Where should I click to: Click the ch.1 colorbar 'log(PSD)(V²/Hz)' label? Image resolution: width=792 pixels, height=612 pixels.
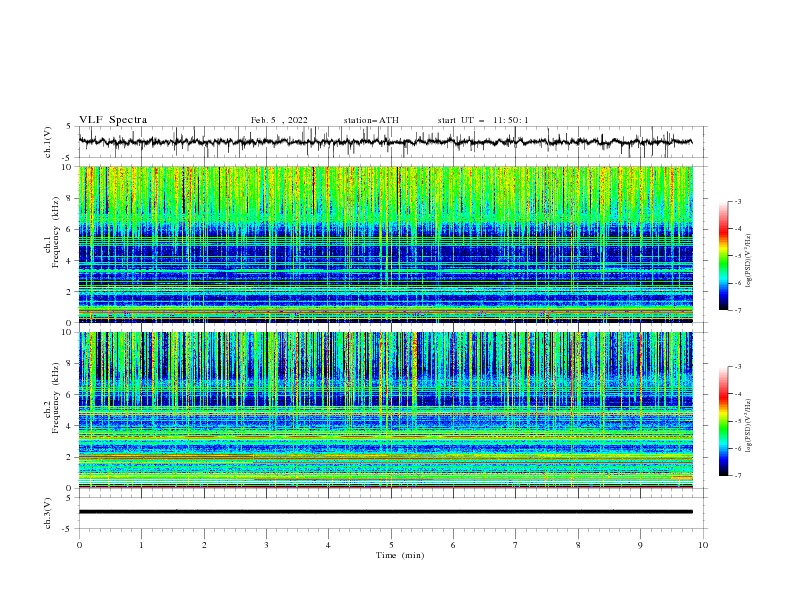749,261
